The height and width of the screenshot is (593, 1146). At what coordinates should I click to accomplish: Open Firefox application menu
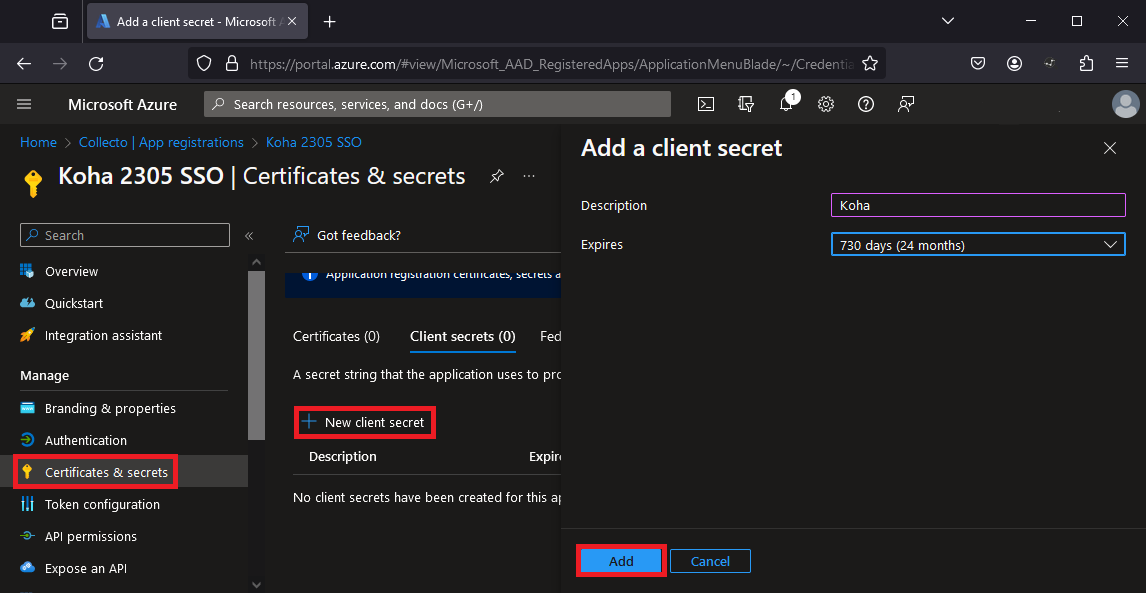pos(1123,64)
